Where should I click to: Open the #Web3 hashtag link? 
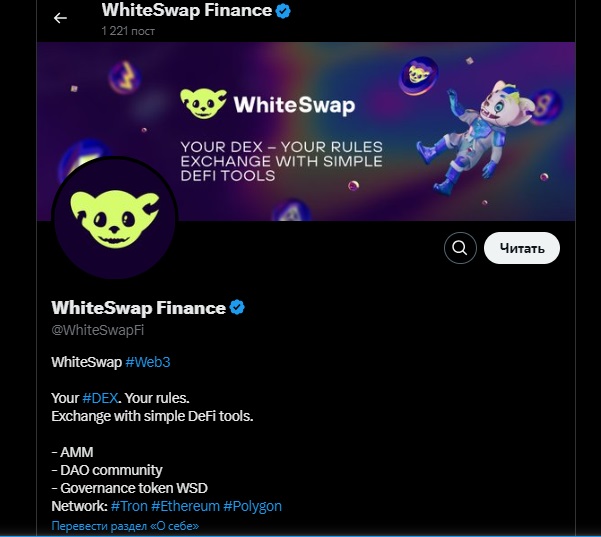[148, 361]
